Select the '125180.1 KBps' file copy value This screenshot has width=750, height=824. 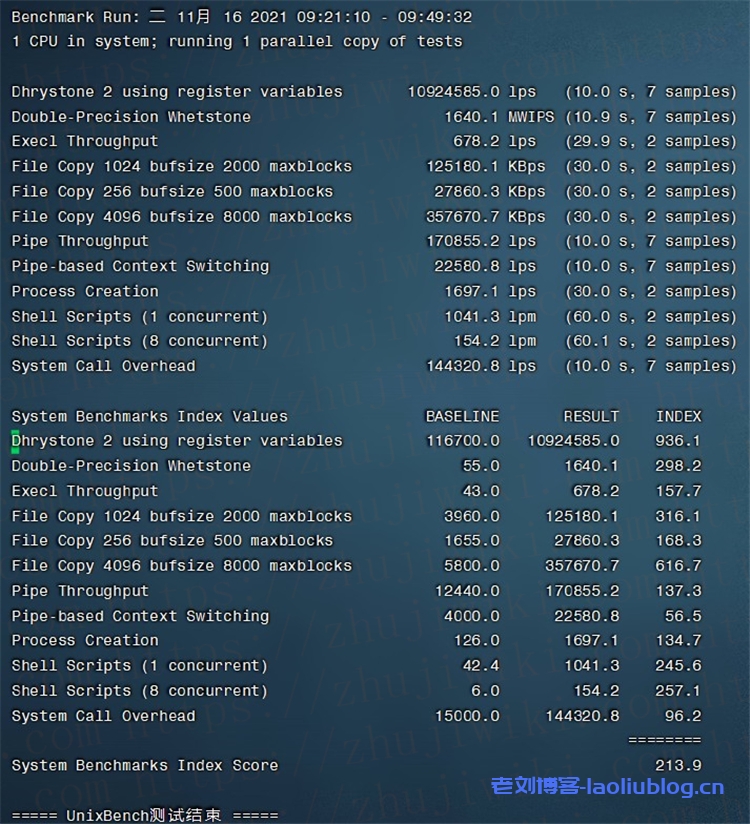(x=486, y=167)
